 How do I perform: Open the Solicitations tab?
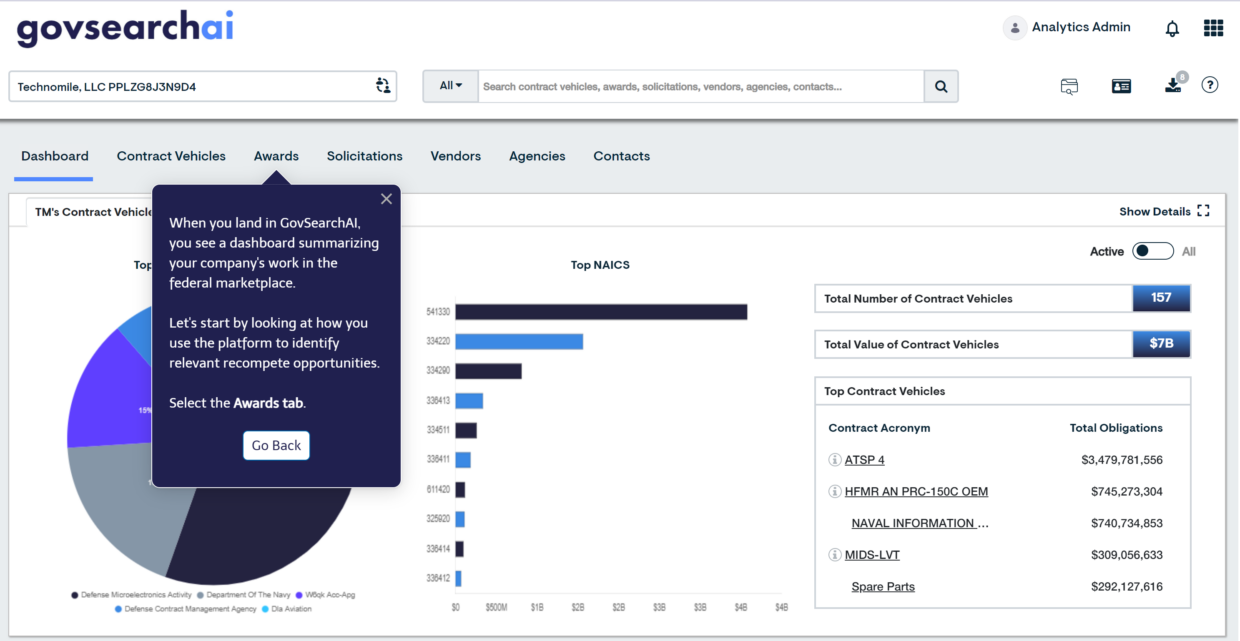click(x=365, y=156)
